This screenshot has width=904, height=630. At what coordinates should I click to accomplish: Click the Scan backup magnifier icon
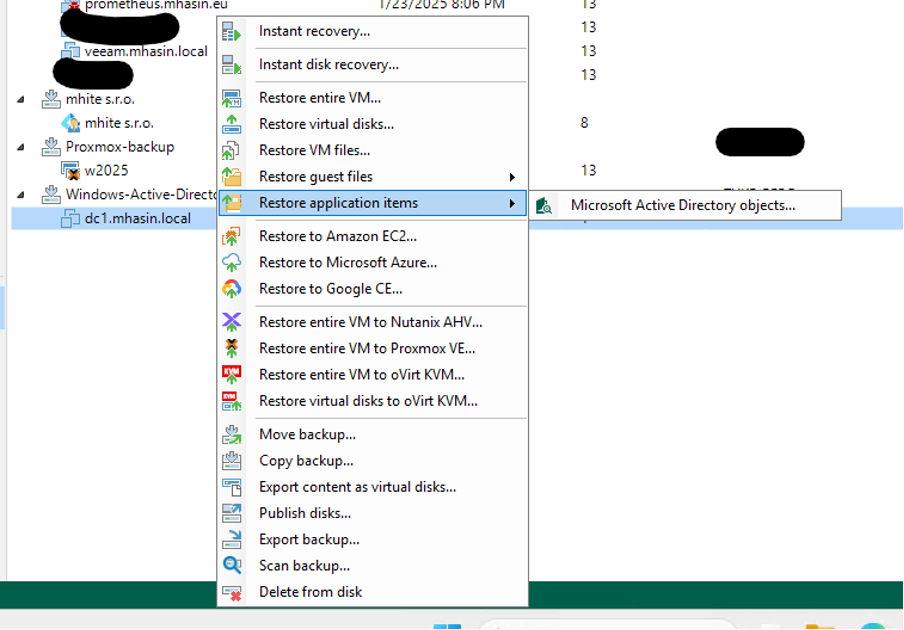click(232, 565)
